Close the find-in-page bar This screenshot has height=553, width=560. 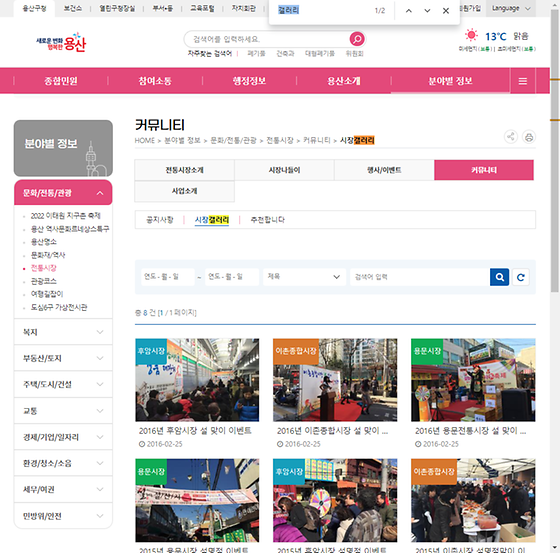pyautogui.click(x=446, y=11)
